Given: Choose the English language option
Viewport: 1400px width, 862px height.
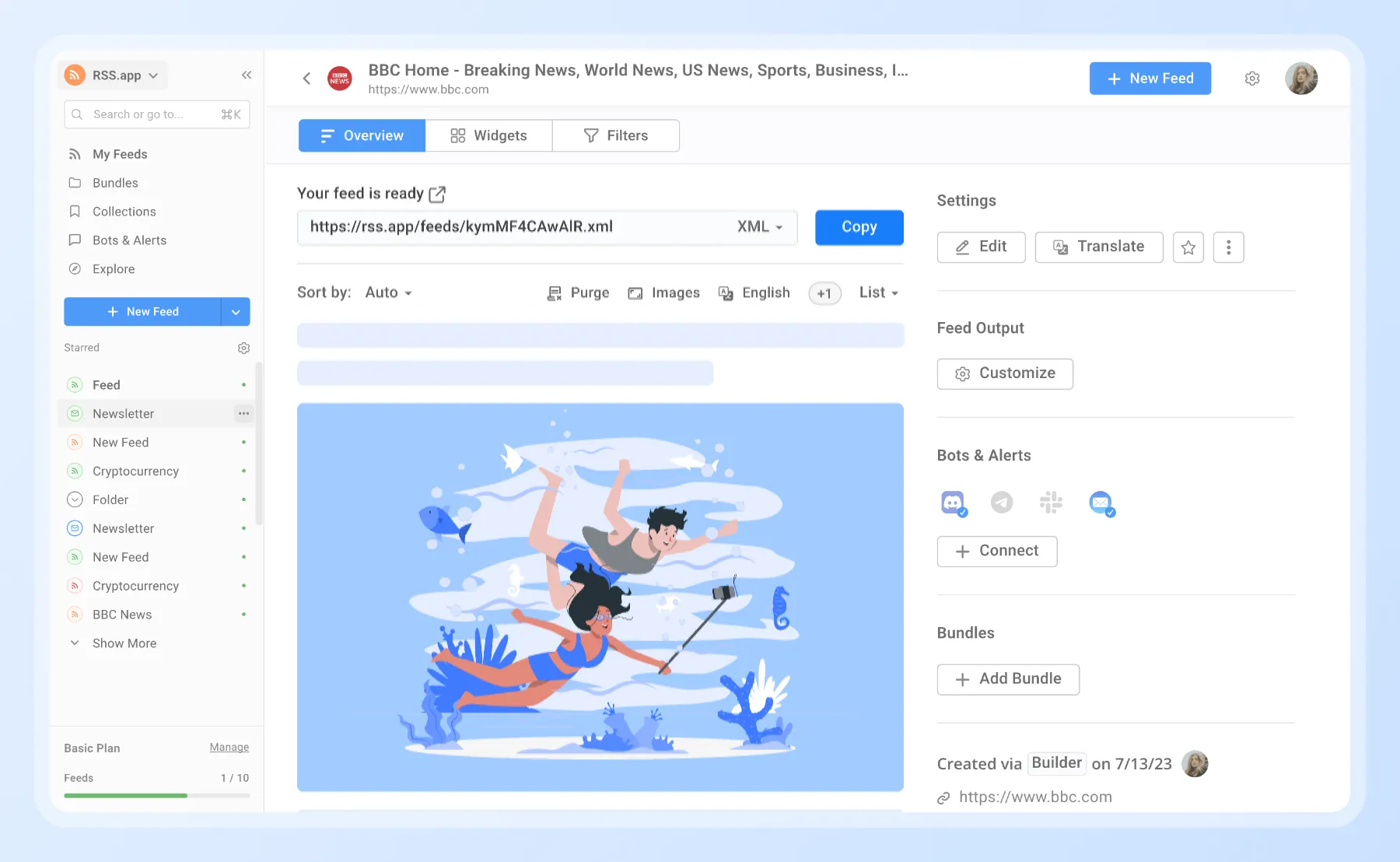Looking at the screenshot, I should point(754,293).
